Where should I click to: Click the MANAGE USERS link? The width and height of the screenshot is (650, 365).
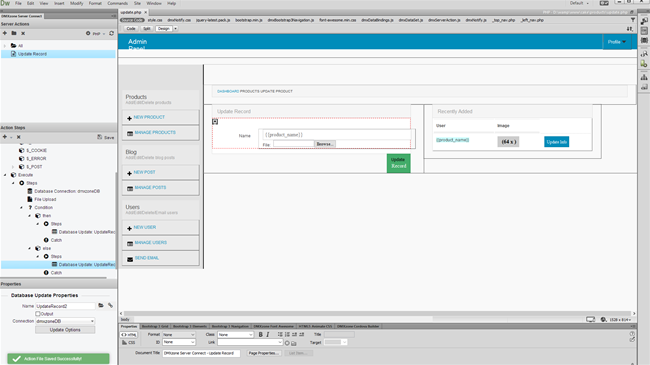pyautogui.click(x=150, y=243)
